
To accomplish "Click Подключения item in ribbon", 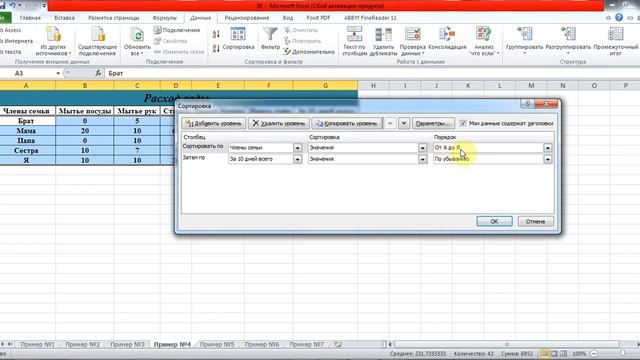I will (x=177, y=30).
